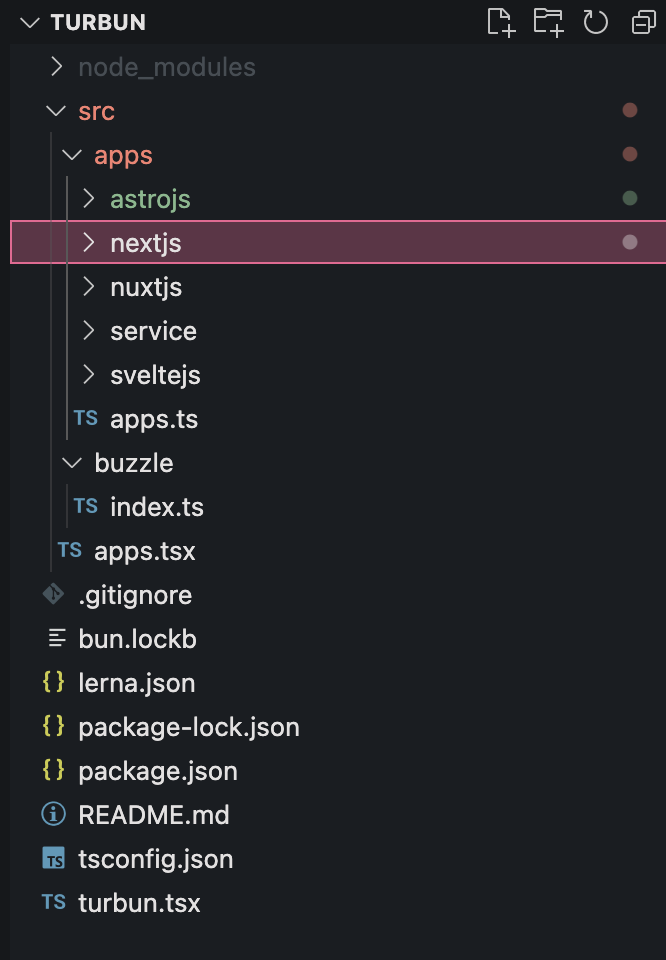Click the TURBUN section title
666x960 pixels.
(x=99, y=23)
